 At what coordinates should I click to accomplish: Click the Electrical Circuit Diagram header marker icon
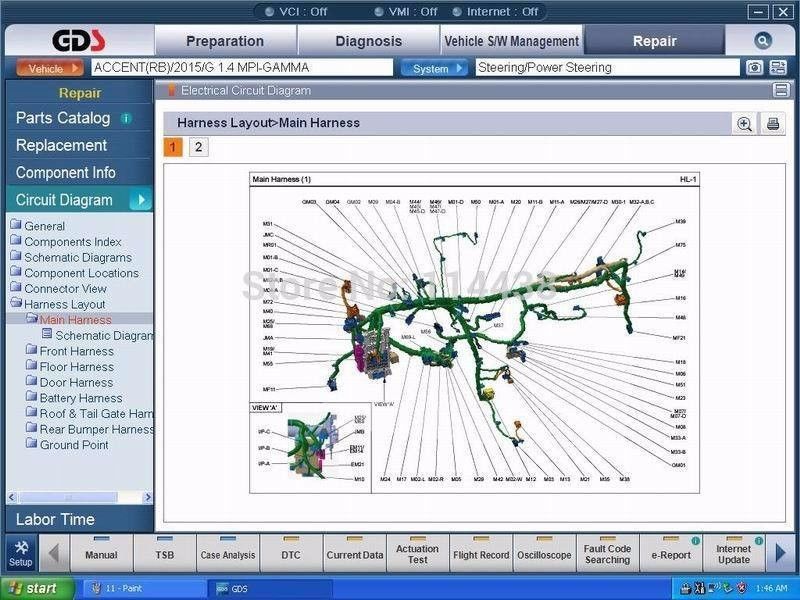pyautogui.click(x=171, y=90)
